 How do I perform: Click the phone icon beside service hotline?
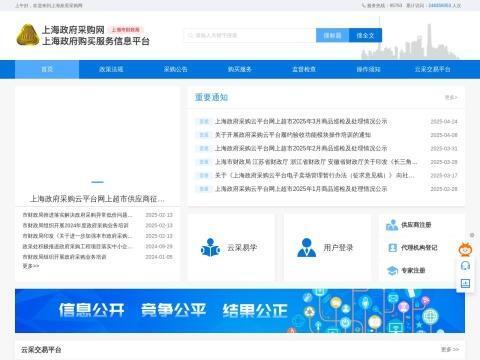pos(364,6)
